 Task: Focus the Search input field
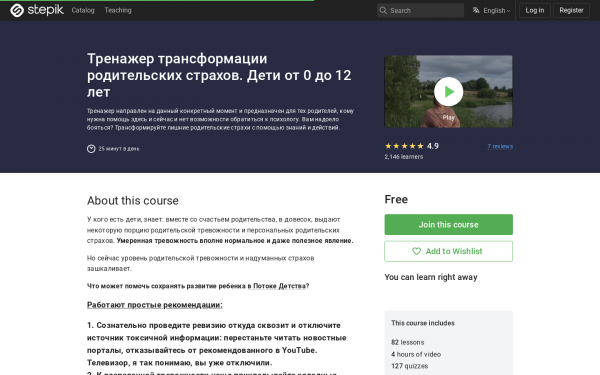coord(420,10)
